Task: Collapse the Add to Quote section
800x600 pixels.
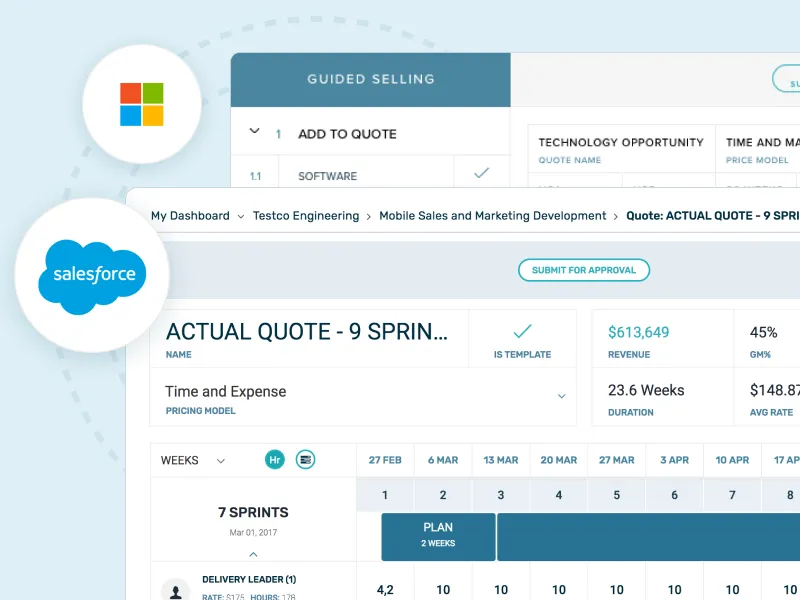Action: (x=254, y=131)
